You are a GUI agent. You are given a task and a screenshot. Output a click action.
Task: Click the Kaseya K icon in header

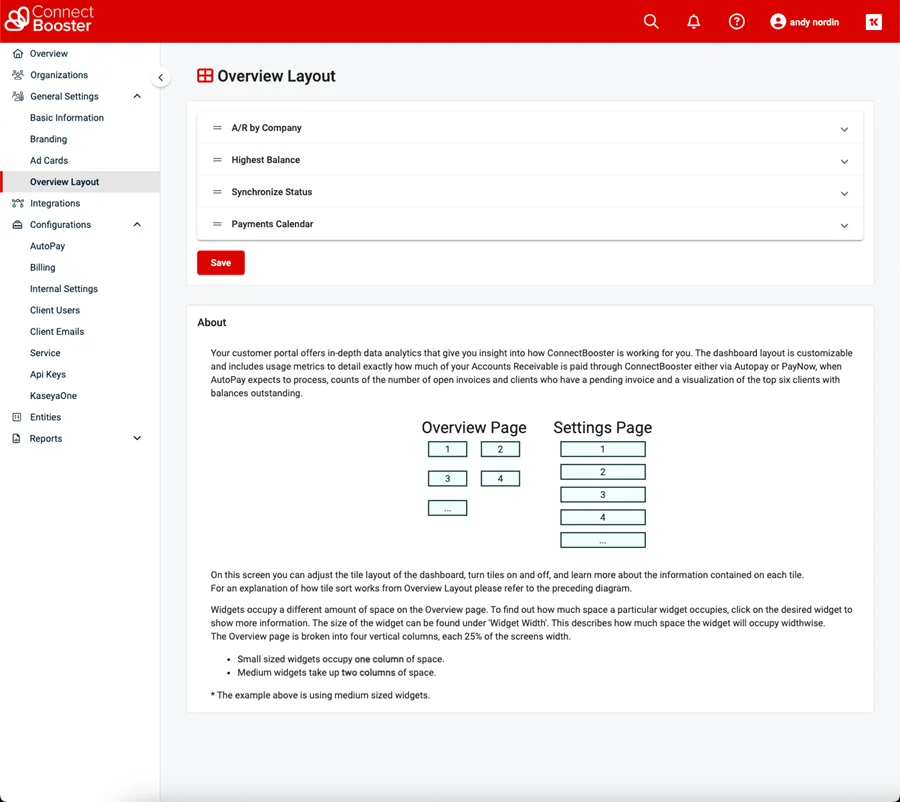[874, 22]
